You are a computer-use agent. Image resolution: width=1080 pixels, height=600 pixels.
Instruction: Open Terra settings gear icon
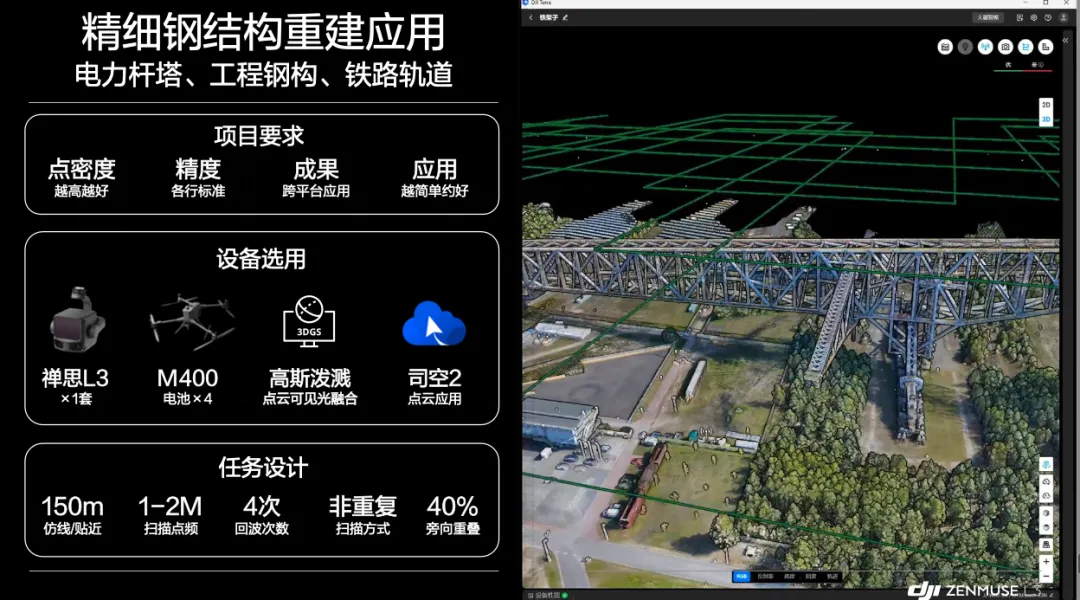[x=1034, y=17]
